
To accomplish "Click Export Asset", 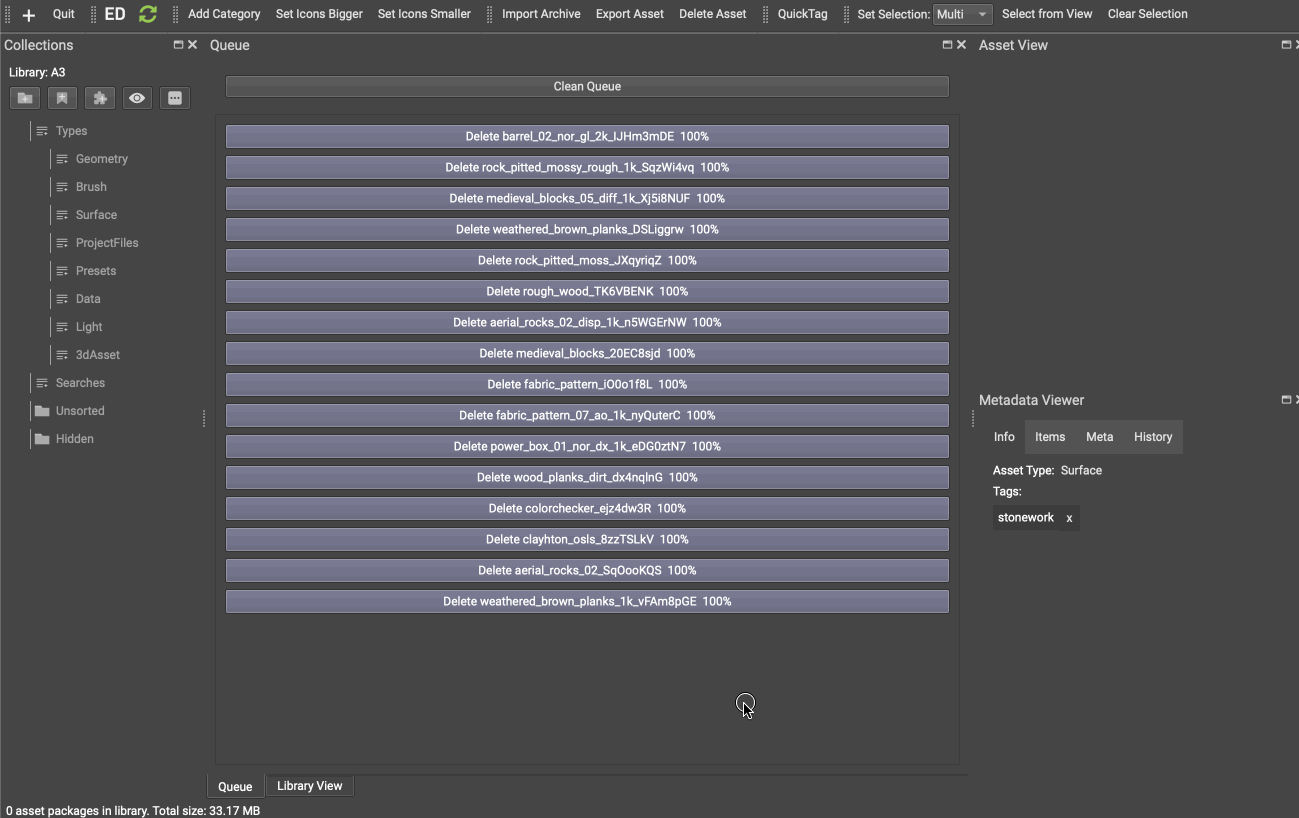I will 630,14.
